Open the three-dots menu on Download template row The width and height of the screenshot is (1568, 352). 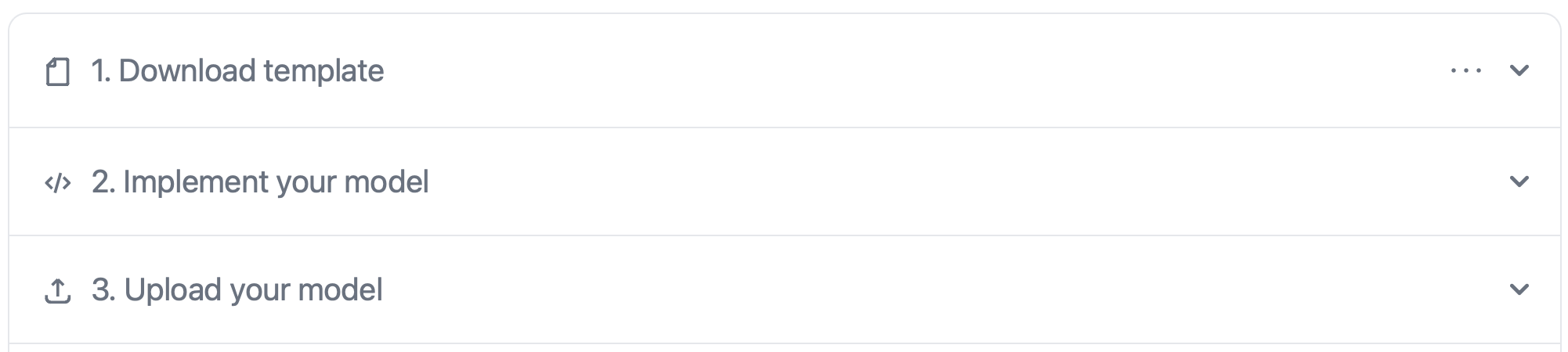coord(1465,70)
